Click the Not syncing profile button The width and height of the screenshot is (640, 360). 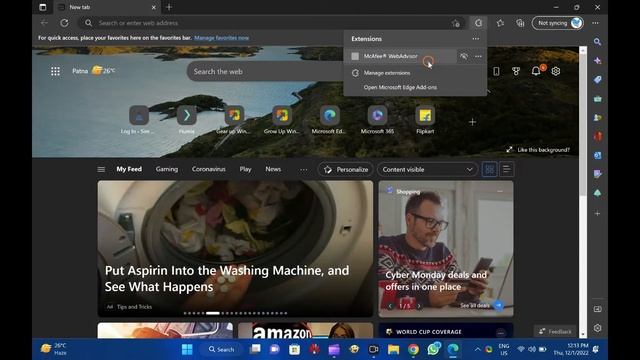(558, 23)
